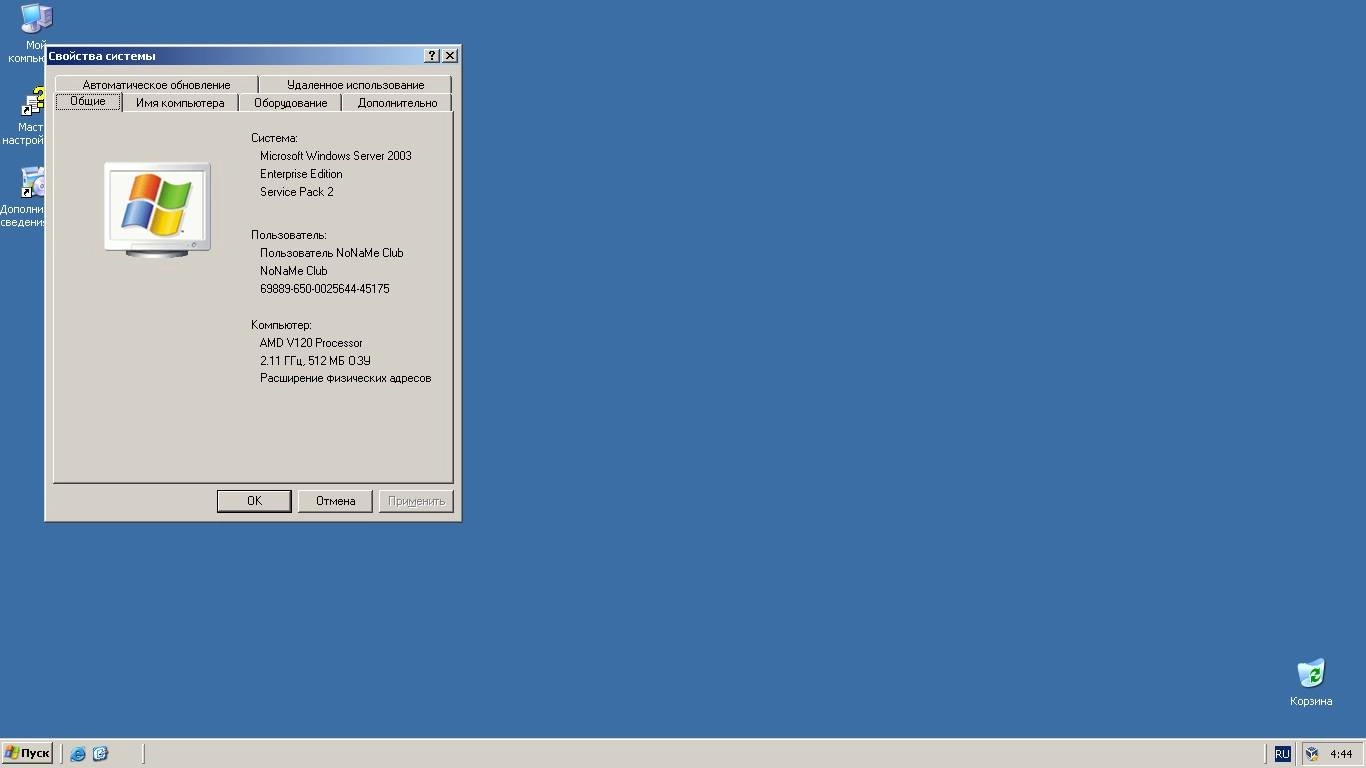The height and width of the screenshot is (768, 1366).
Task: Click the Service Pack 2 text
Action: (x=297, y=192)
